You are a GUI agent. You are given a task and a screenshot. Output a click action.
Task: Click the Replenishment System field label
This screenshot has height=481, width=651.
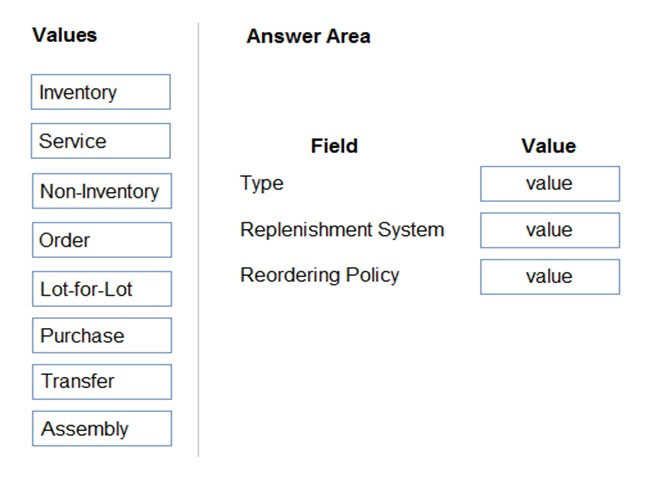click(x=342, y=230)
